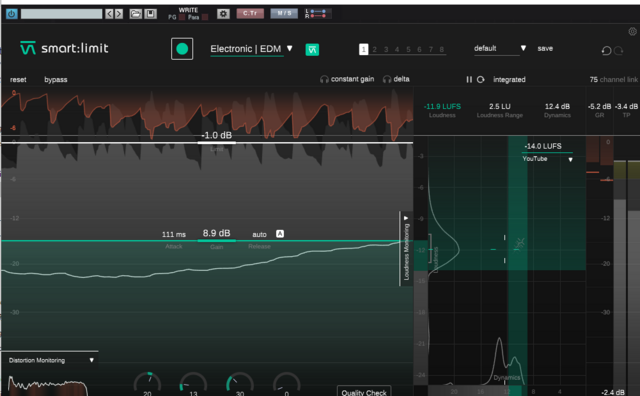Toggle the M/S button
Screen dimensions: 640x396
click(284, 13)
